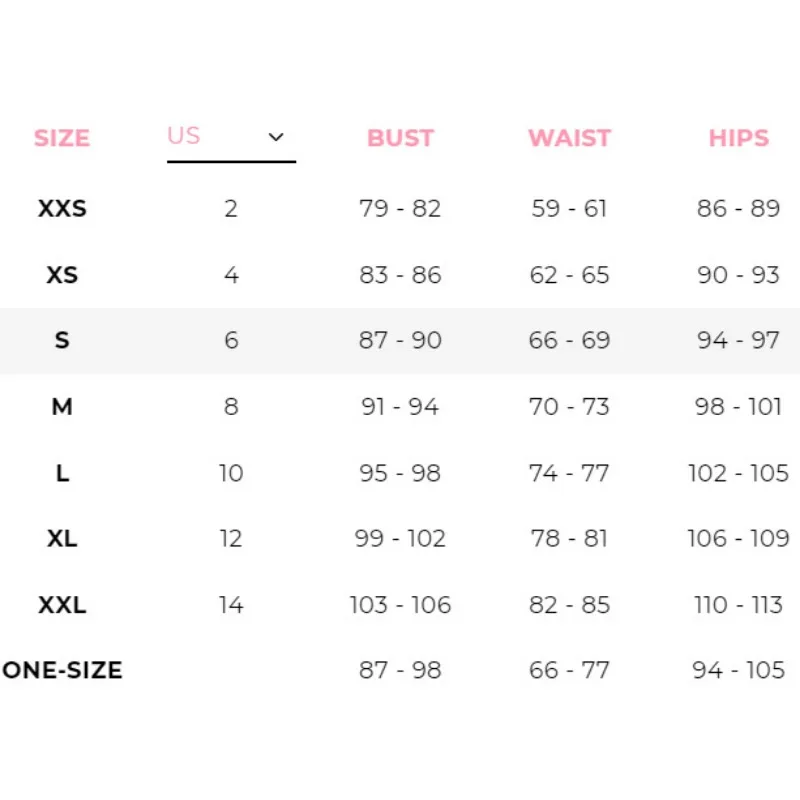Click the 66 - 77 one-size waist value

[x=569, y=670]
